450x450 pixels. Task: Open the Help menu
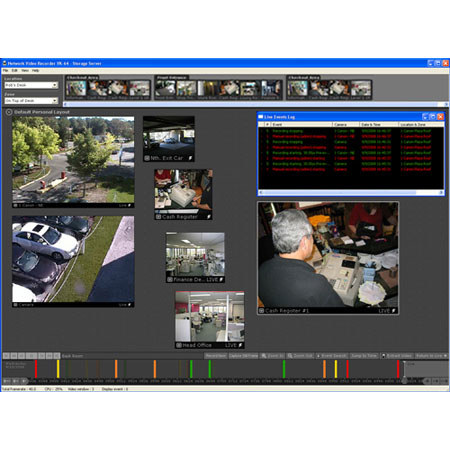[x=36, y=71]
